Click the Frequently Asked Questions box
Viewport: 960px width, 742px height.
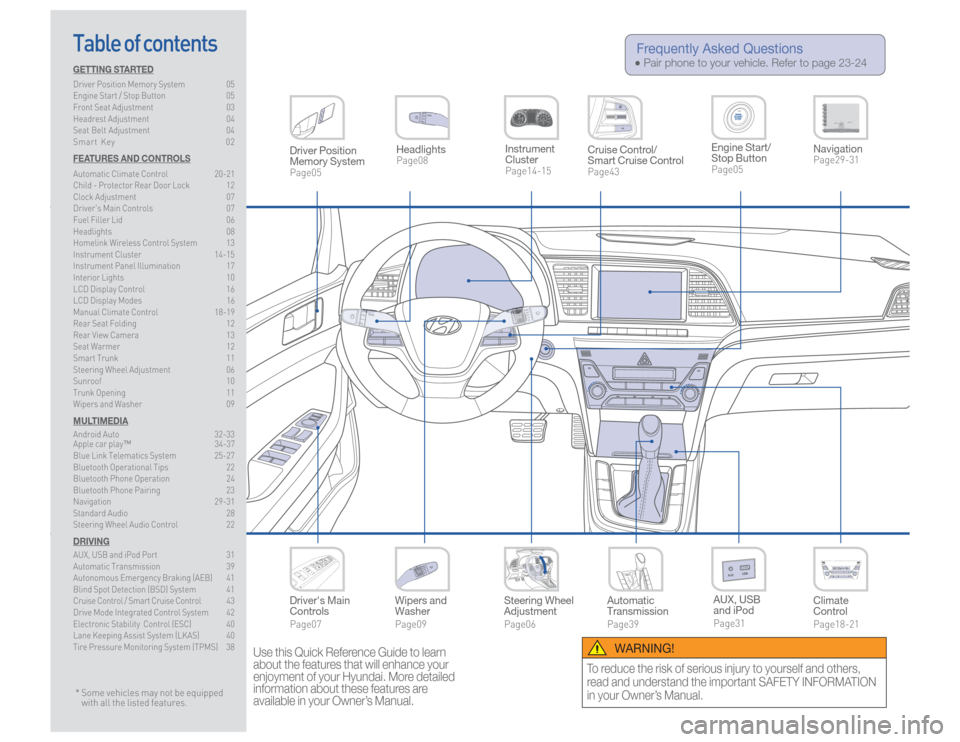754,55
